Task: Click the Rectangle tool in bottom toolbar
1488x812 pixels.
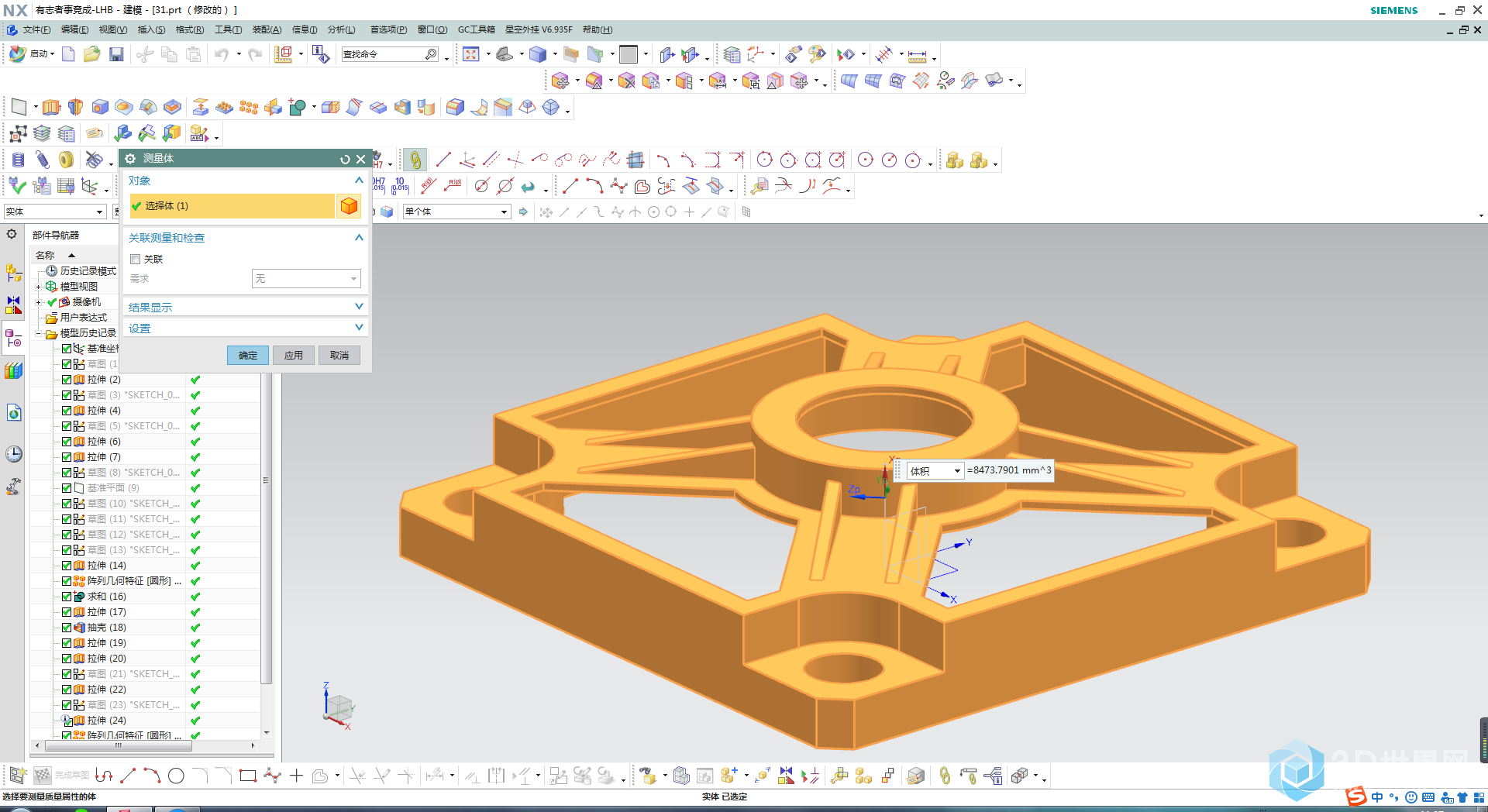Action: point(248,776)
